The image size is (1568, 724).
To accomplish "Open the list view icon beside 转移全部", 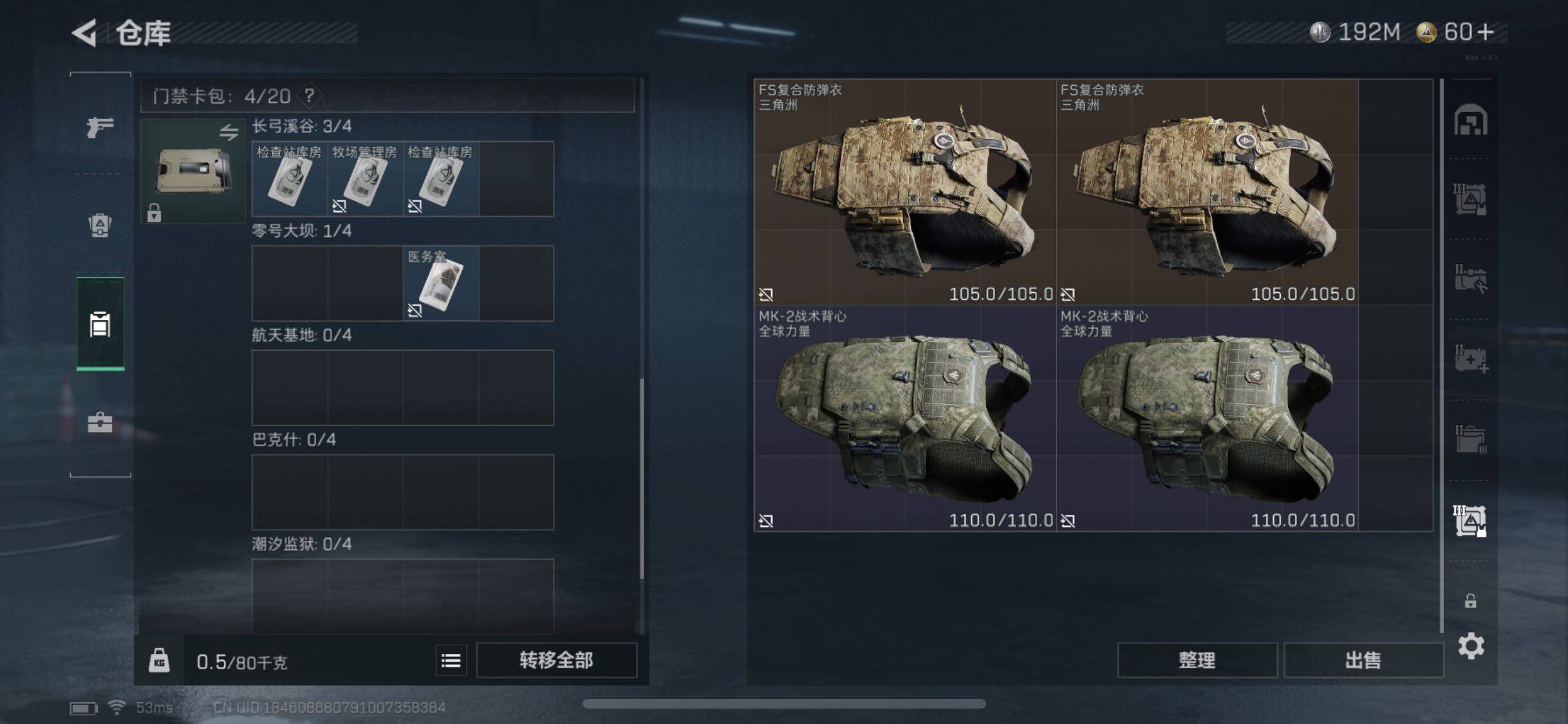I will pyautogui.click(x=451, y=660).
